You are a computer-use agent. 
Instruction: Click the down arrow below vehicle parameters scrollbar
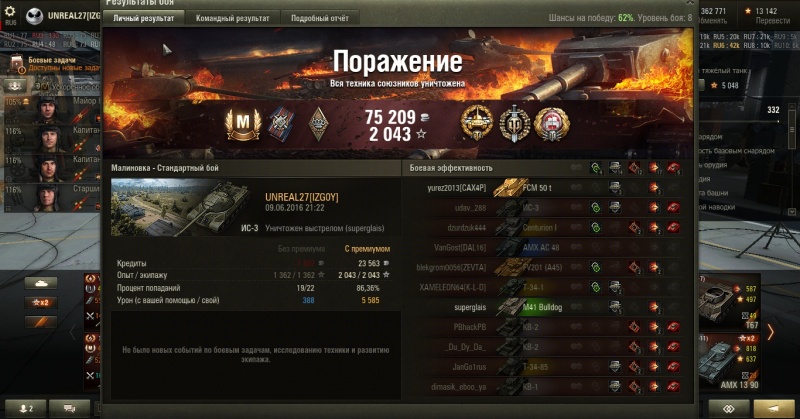pos(792,212)
